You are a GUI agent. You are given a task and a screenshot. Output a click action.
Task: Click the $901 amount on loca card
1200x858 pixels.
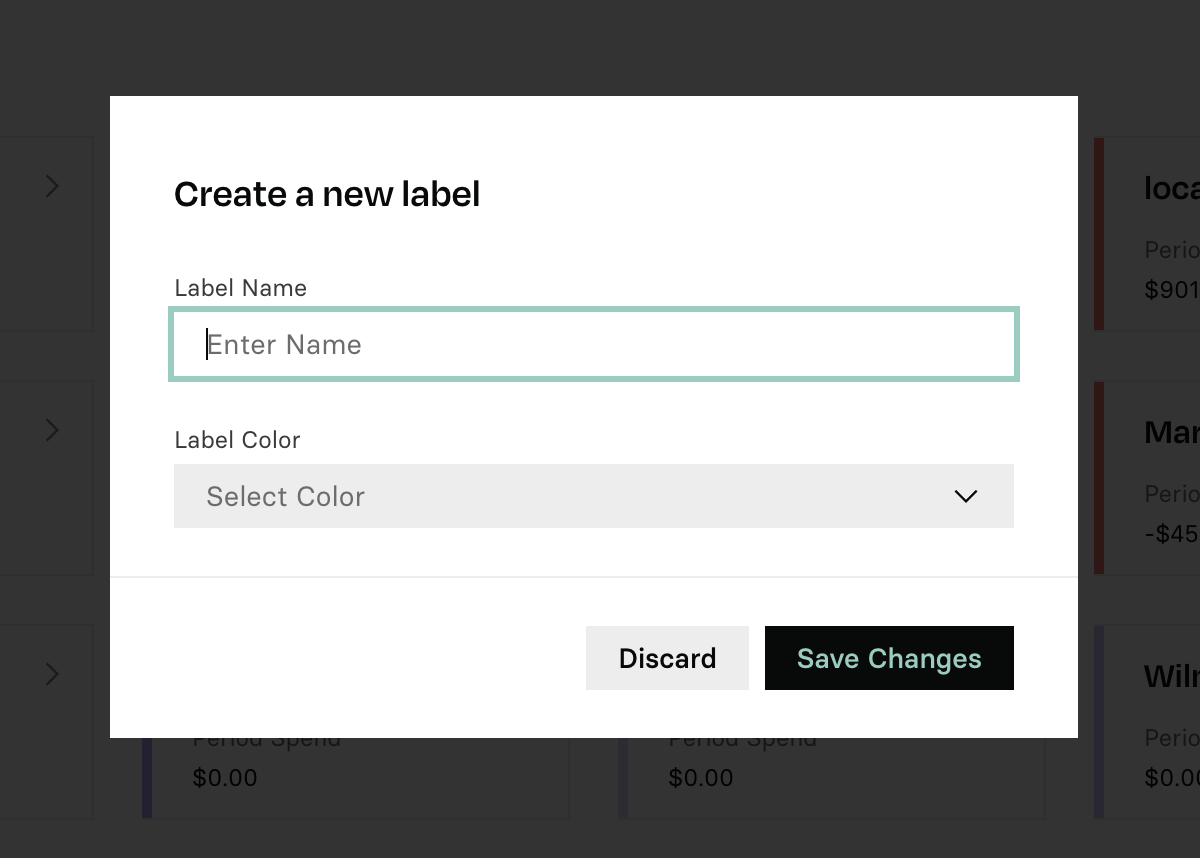1172,290
